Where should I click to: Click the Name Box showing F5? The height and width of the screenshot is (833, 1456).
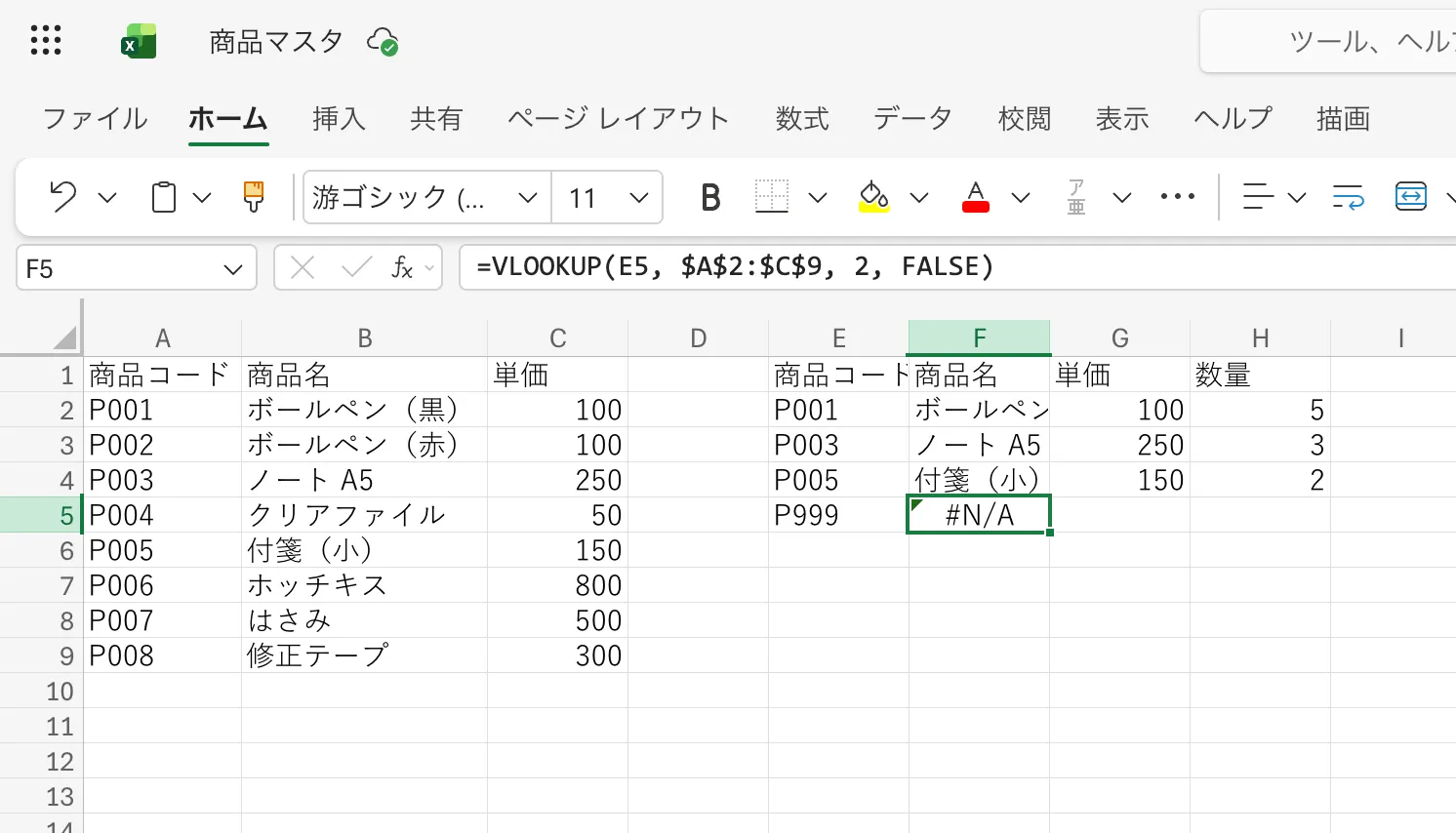(x=137, y=268)
